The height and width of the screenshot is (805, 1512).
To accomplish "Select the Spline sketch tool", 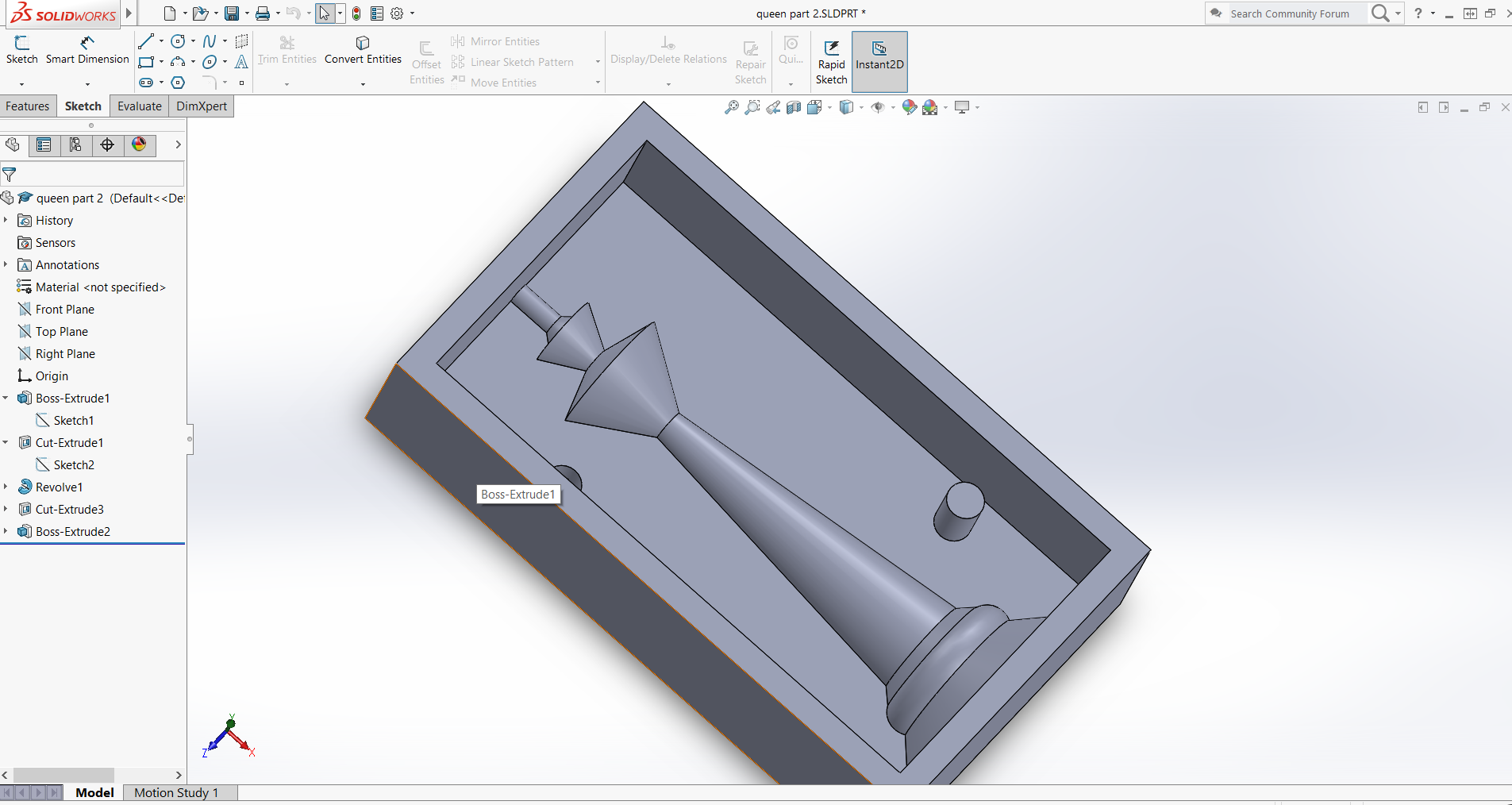I will click(x=210, y=41).
